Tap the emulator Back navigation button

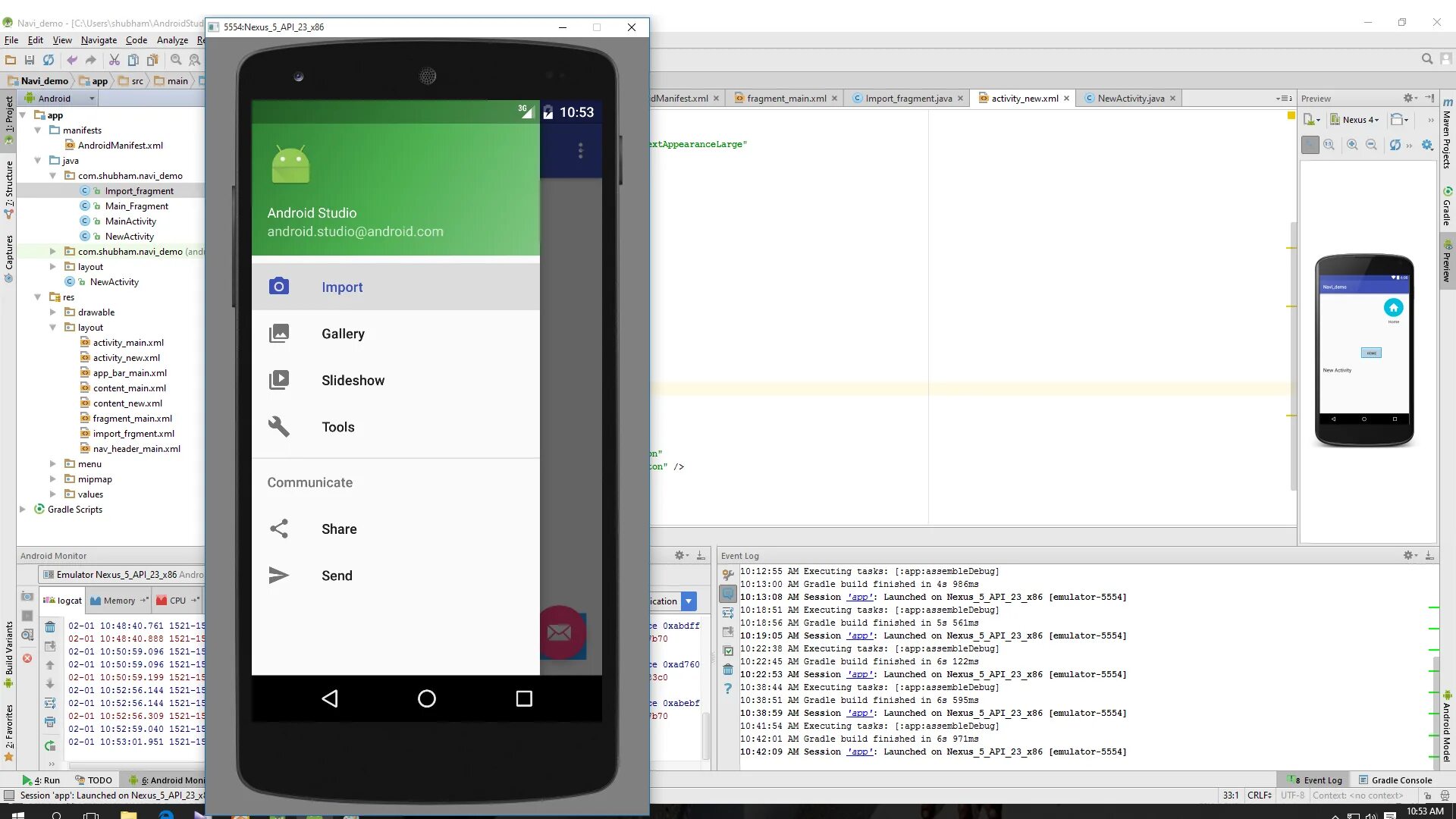pos(330,698)
